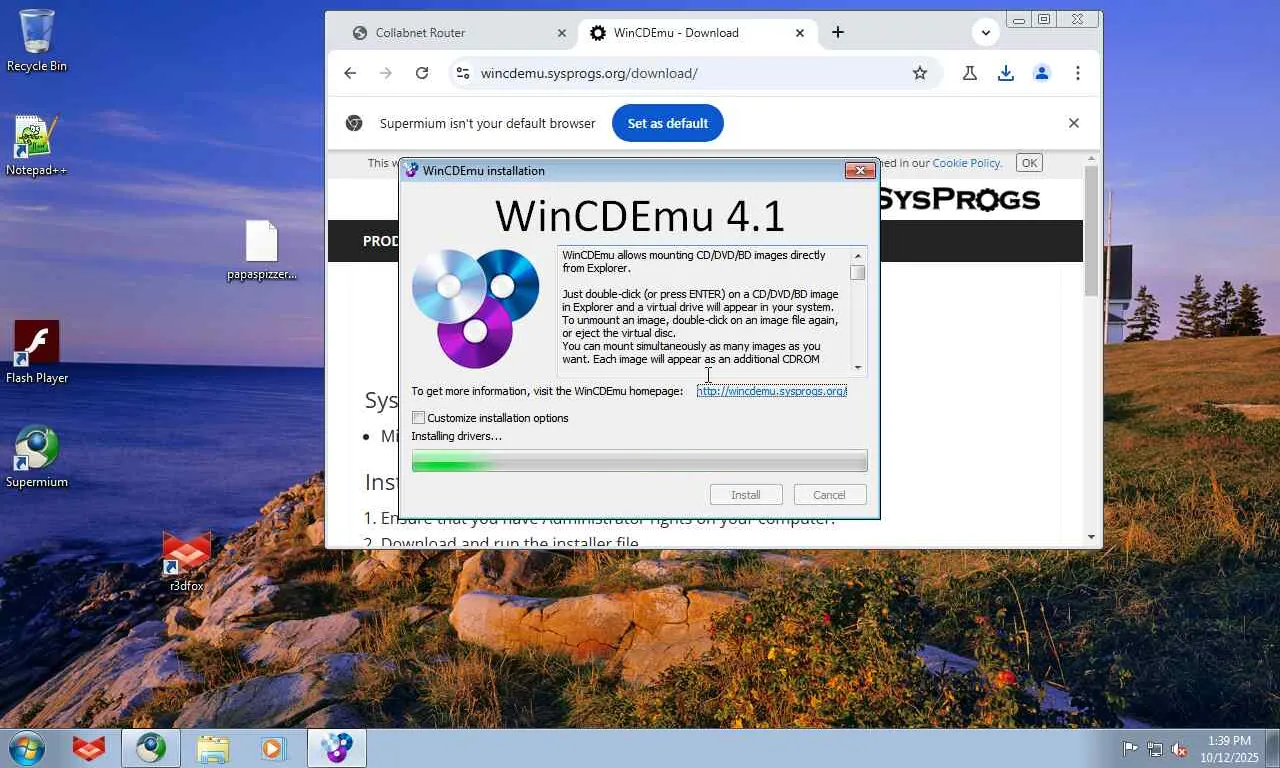Select the Flash Player desktop shortcut
1280x768 pixels.
pos(37,352)
